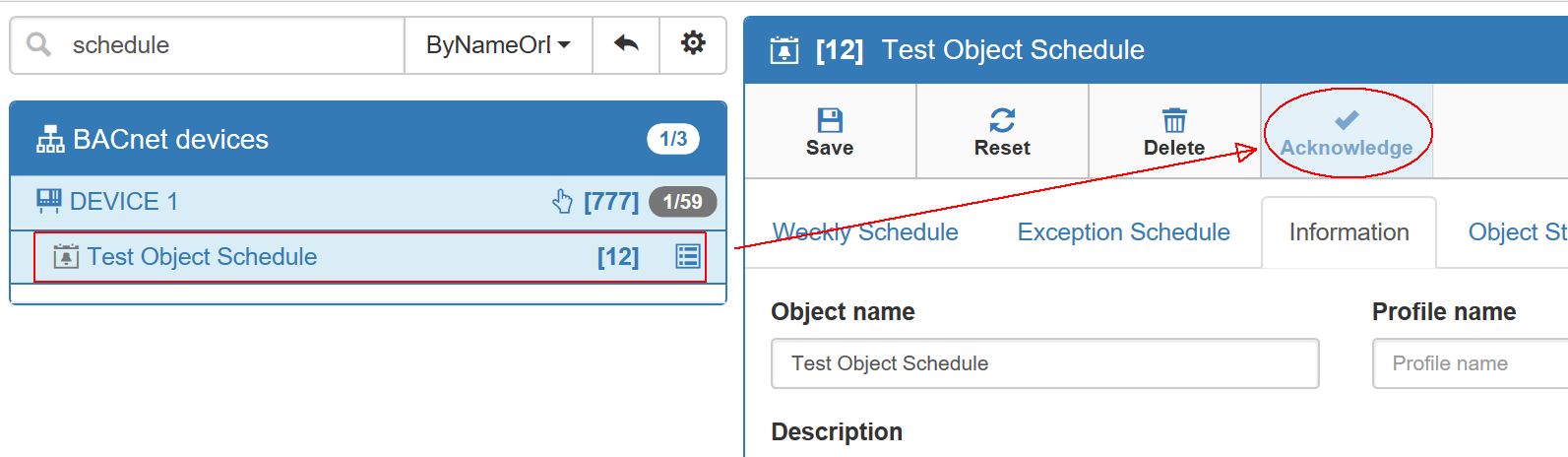Viewport: 1568px width, 457px height.
Task: Select Test Object Schedule in tree
Action: (x=202, y=257)
